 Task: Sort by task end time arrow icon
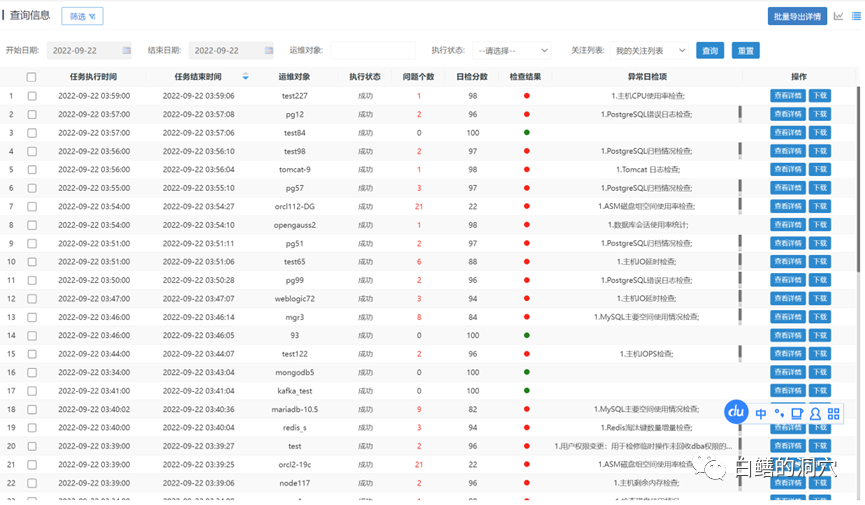246,76
